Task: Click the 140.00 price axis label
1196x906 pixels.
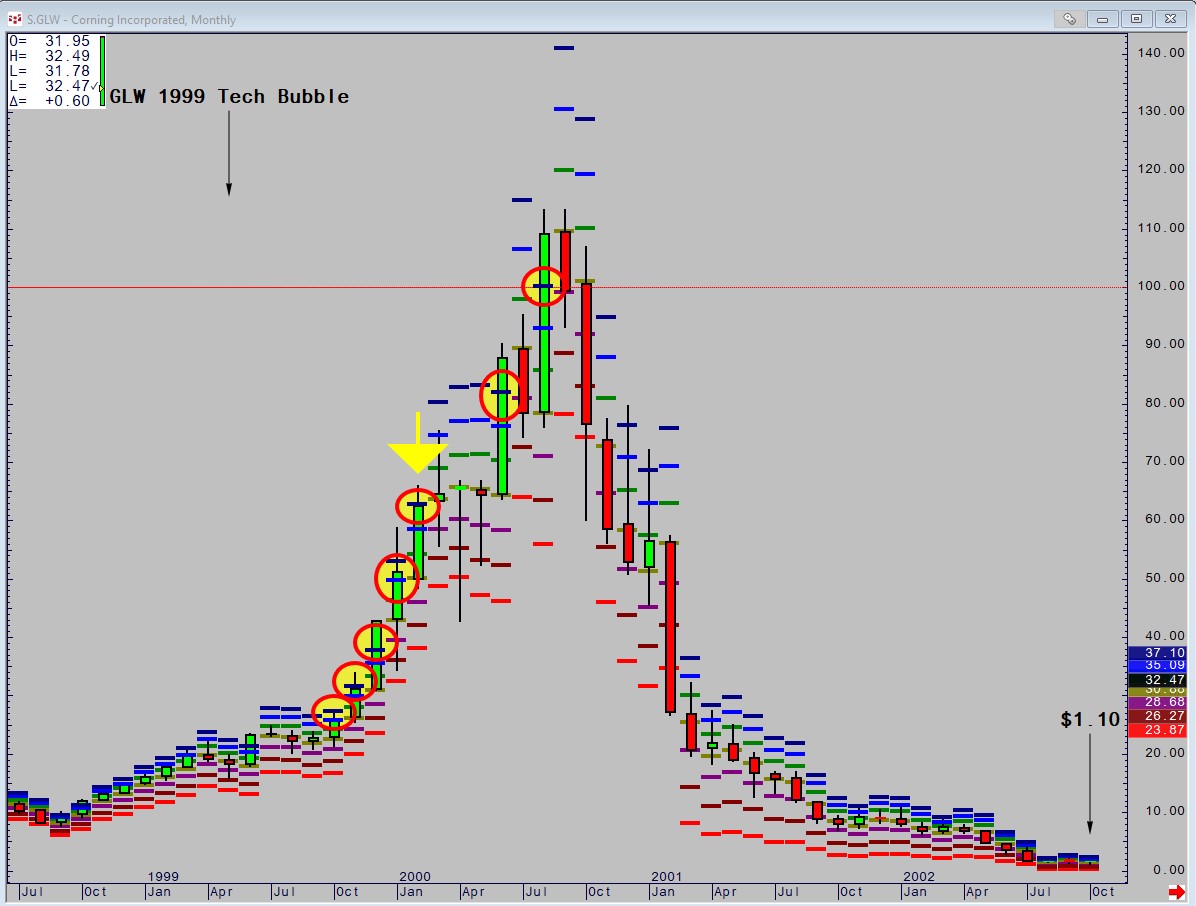Action: point(1161,53)
